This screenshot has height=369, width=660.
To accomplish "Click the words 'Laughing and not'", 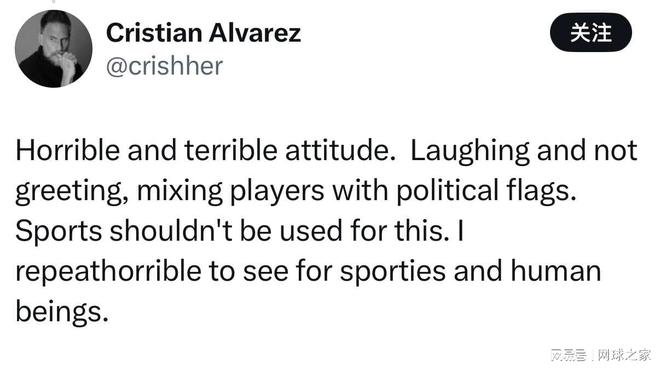I will click(524, 151).
